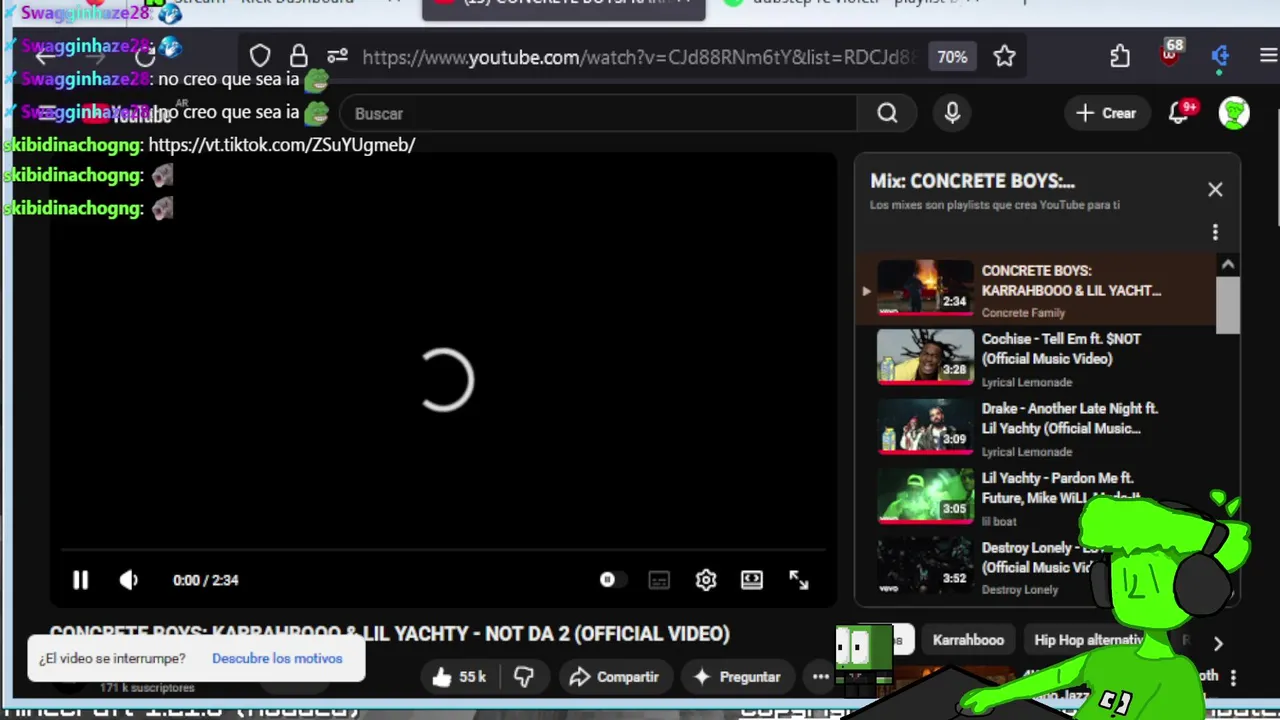This screenshot has height=720, width=1280.
Task: Start voice search with microphone
Action: tap(952, 114)
